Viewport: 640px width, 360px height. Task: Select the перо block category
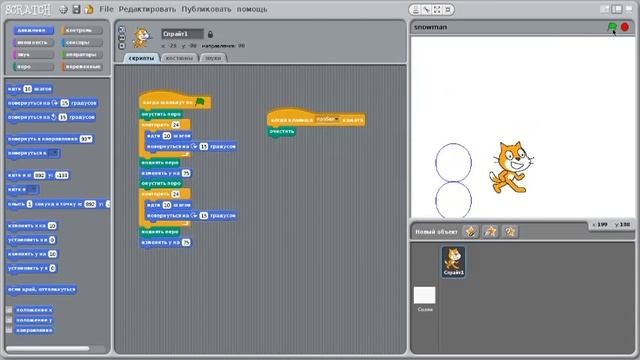click(x=33, y=67)
